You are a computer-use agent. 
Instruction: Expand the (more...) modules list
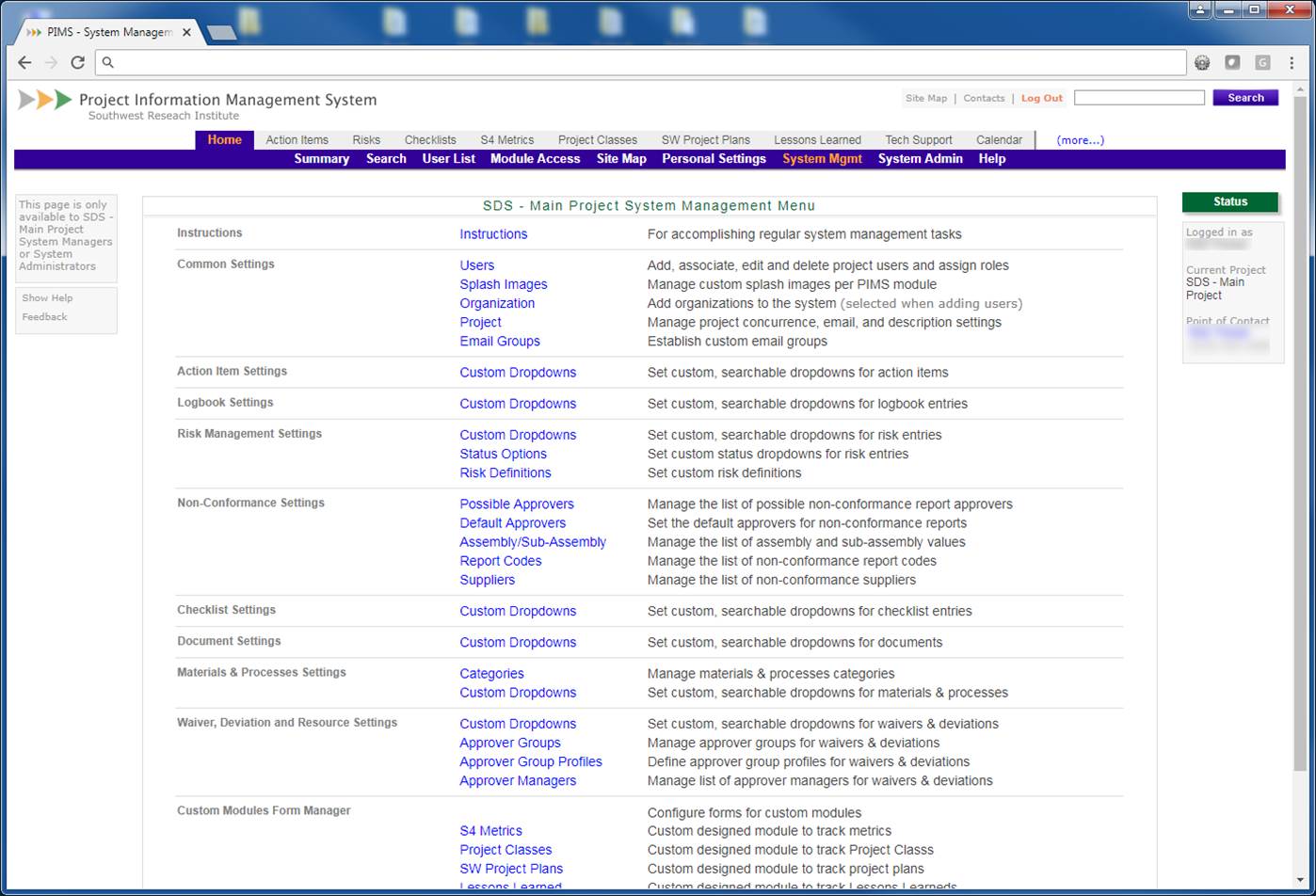1080,140
